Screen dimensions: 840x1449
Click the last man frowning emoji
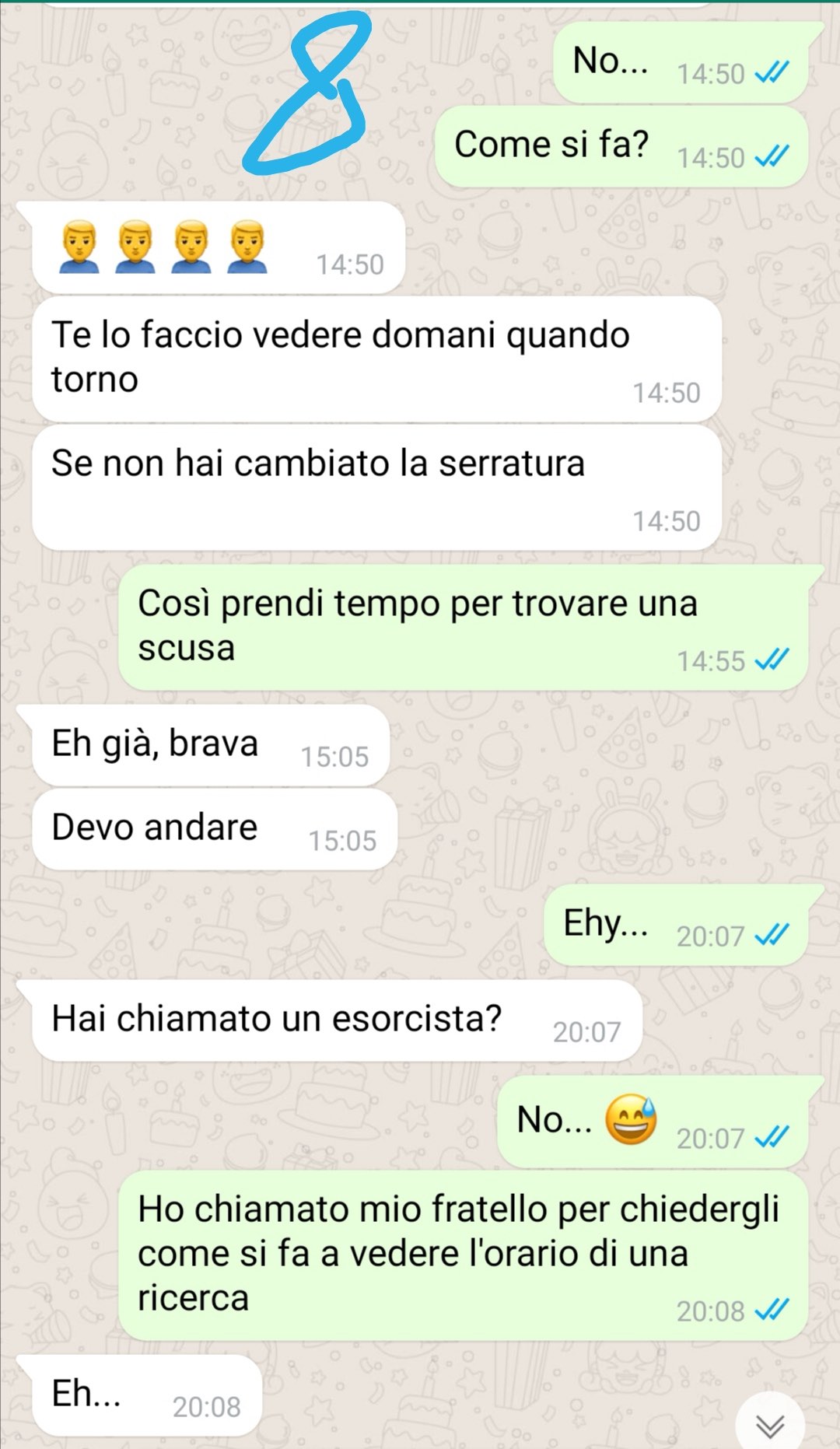[x=247, y=247]
